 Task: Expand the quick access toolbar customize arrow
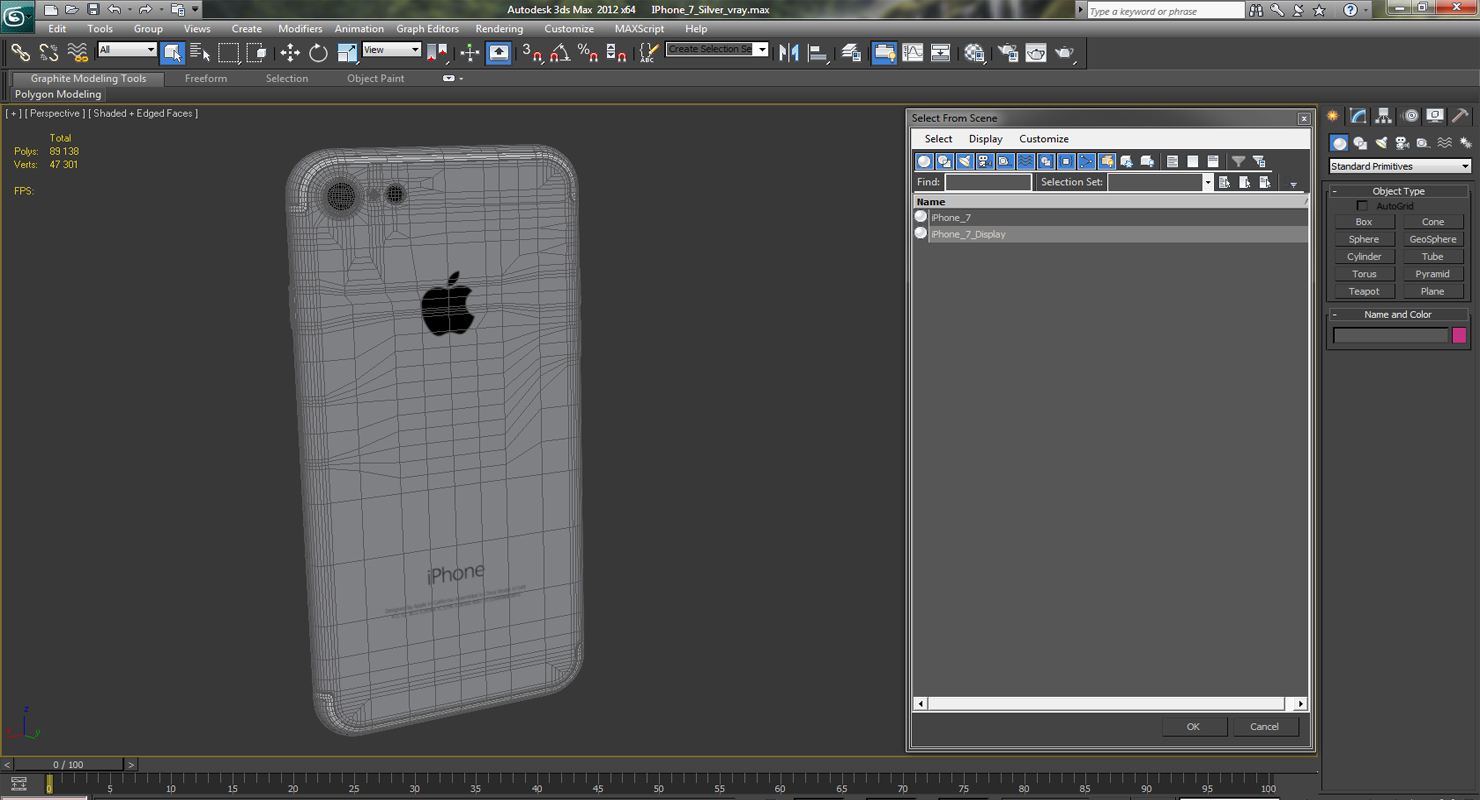[x=195, y=9]
